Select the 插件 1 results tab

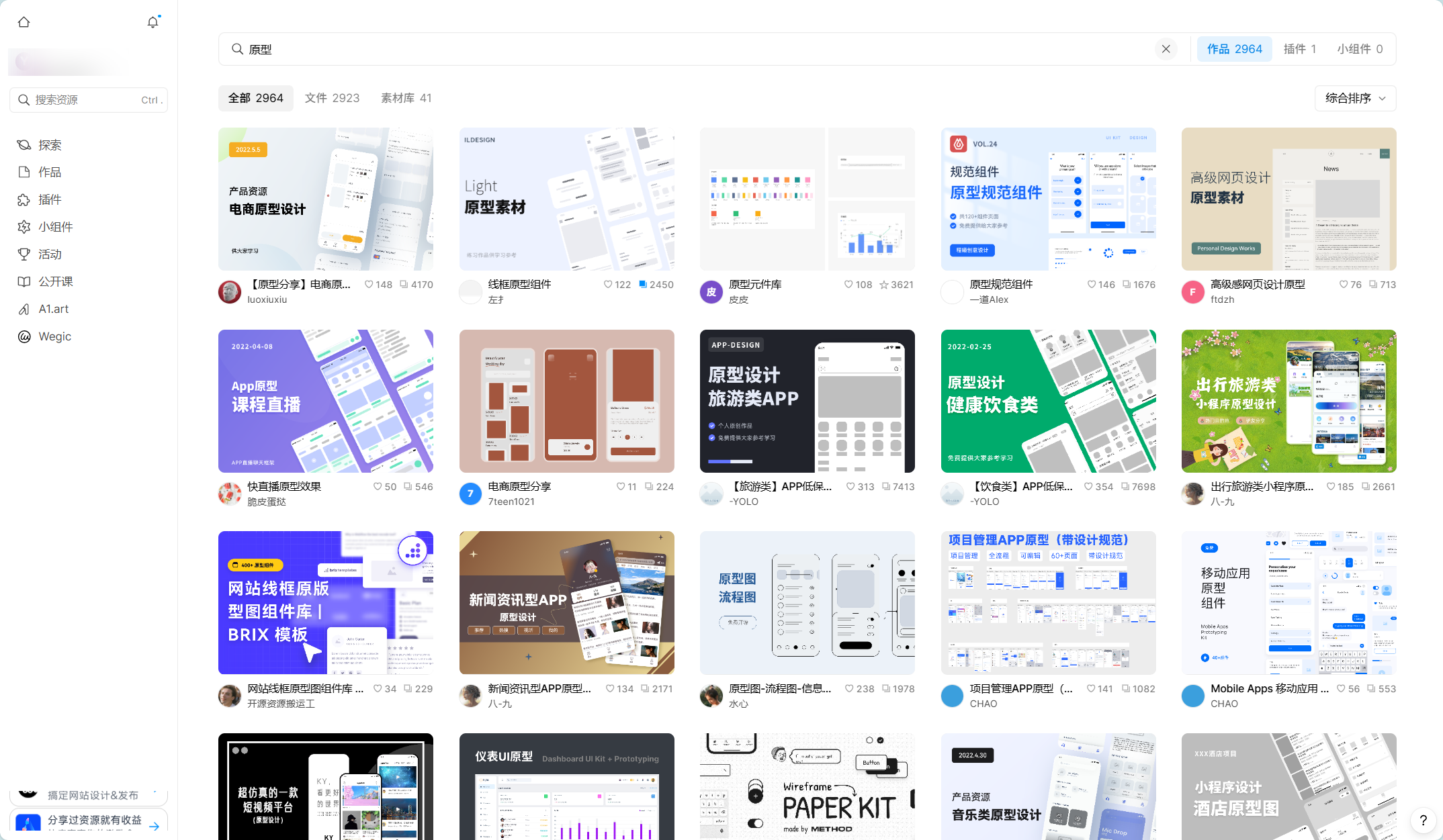(x=1299, y=49)
